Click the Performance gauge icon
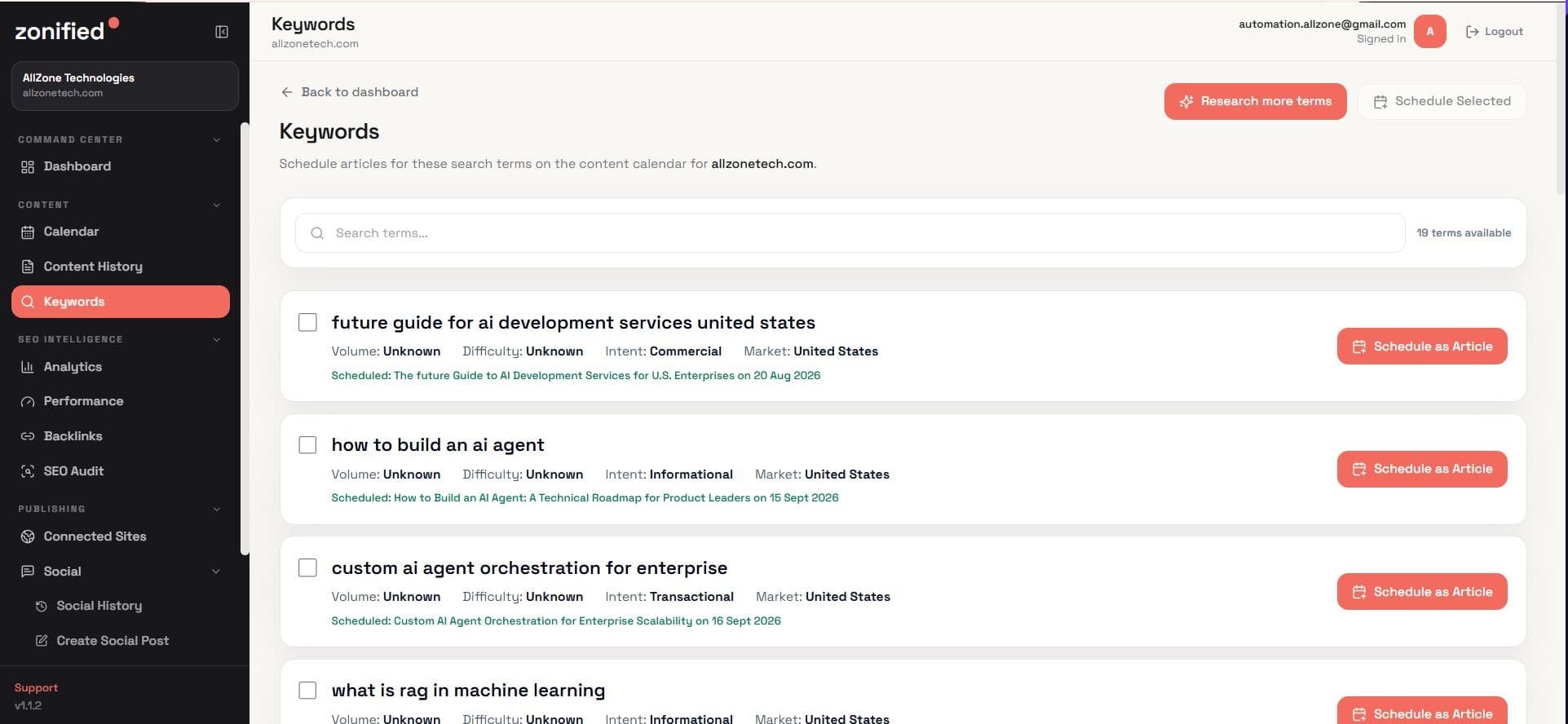 [28, 401]
